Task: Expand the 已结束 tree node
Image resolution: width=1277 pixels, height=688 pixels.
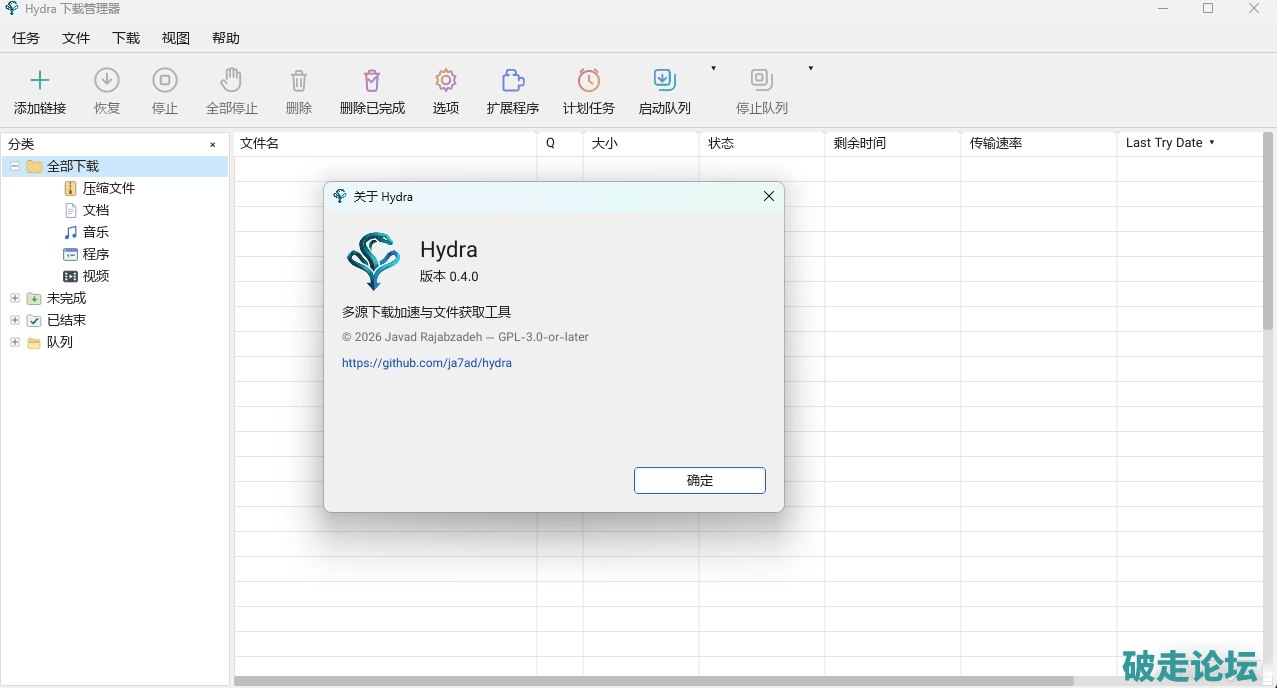Action: [x=15, y=320]
